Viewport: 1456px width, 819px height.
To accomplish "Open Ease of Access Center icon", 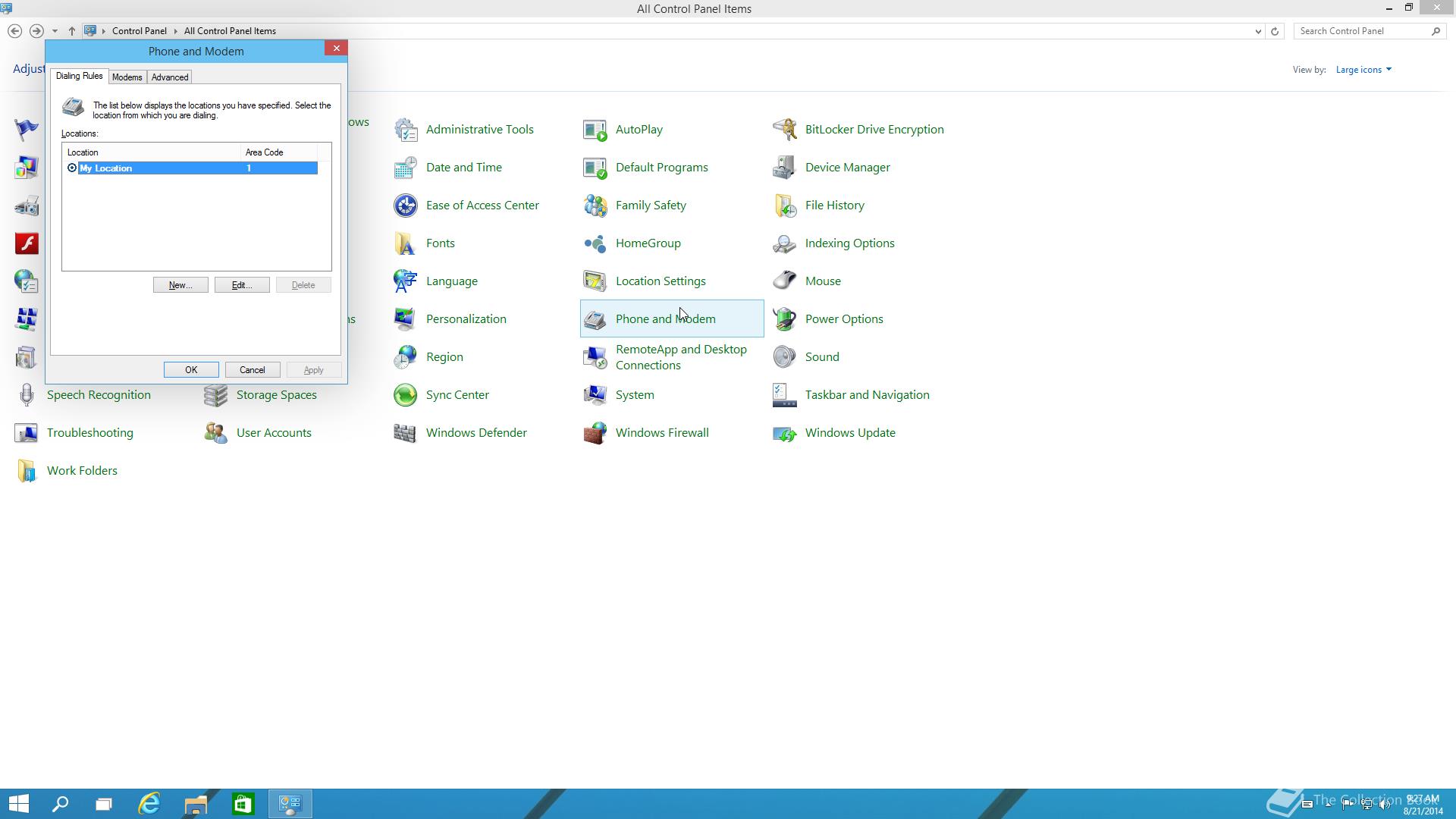I will (x=406, y=206).
